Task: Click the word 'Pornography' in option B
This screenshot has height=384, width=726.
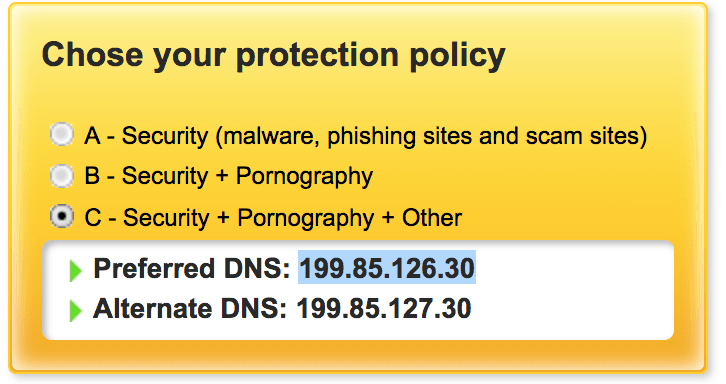Action: [304, 177]
